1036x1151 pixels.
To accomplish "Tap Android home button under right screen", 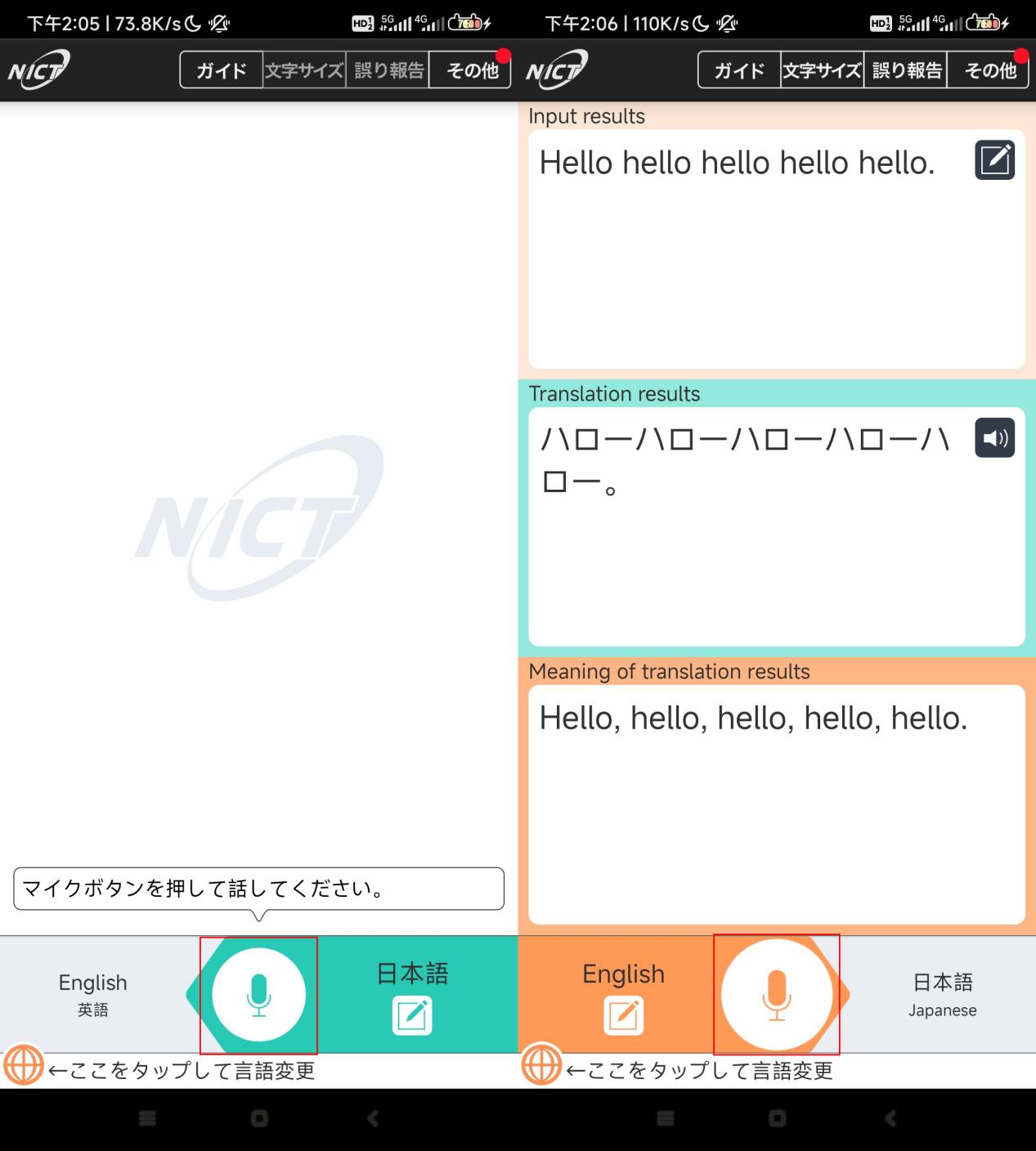I will 778,1117.
